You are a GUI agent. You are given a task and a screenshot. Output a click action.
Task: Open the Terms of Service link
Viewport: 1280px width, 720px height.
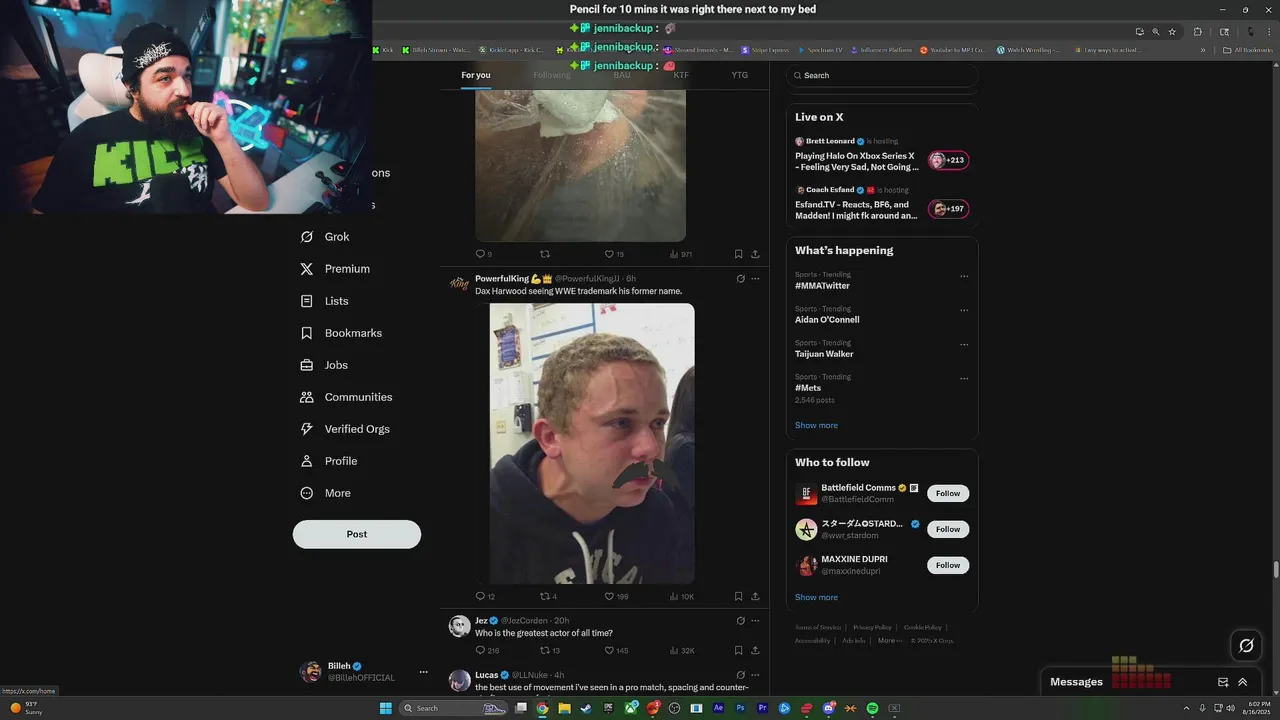coord(818,627)
